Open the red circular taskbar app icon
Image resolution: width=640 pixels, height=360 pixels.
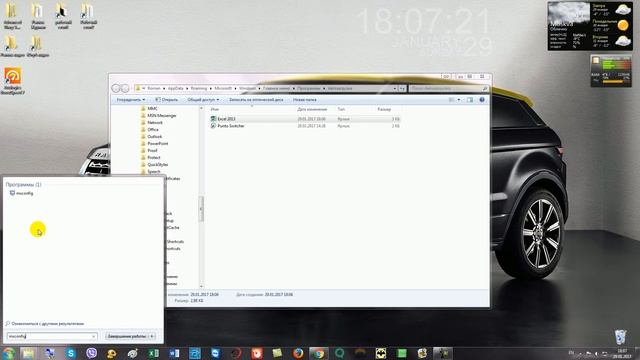click(236, 353)
